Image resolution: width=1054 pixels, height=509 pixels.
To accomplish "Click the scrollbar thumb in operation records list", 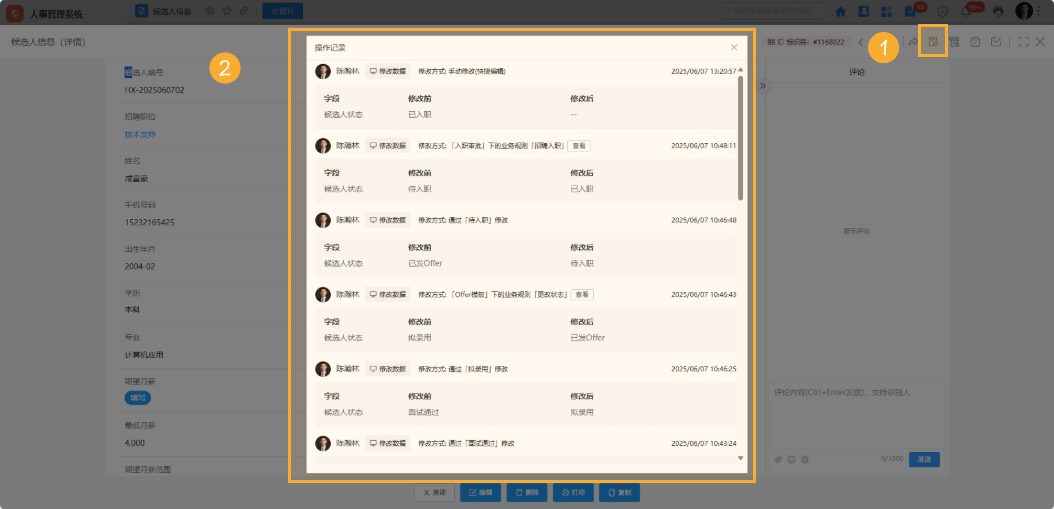I will (741, 137).
